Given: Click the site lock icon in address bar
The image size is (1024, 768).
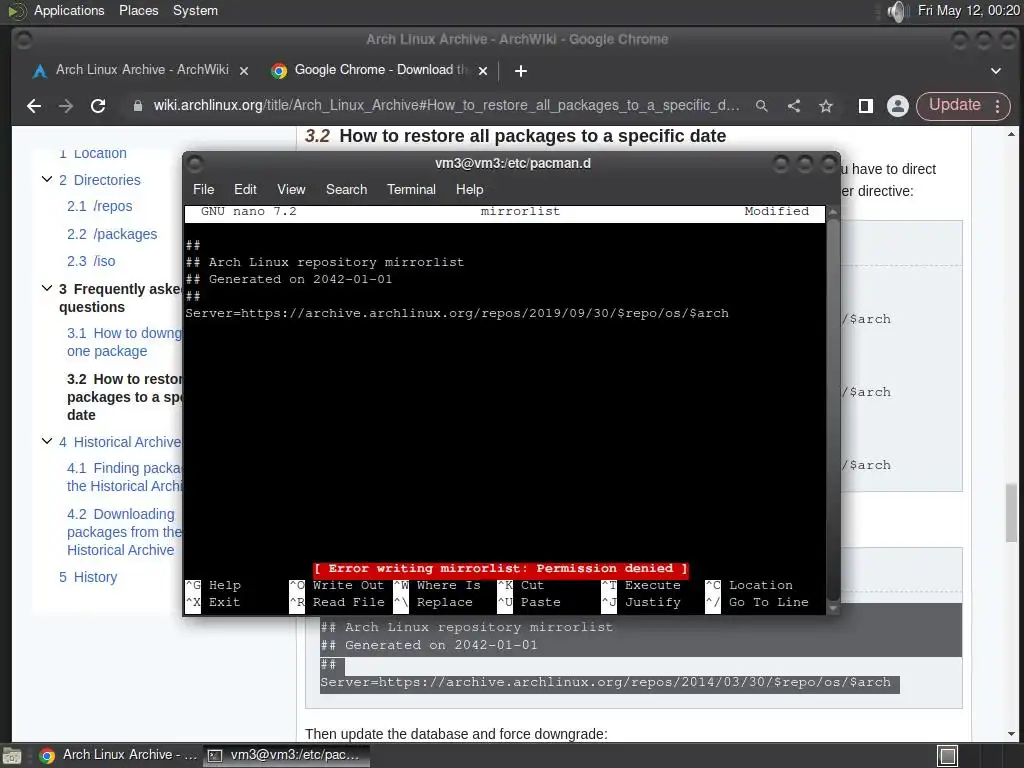Looking at the screenshot, I should [138, 106].
